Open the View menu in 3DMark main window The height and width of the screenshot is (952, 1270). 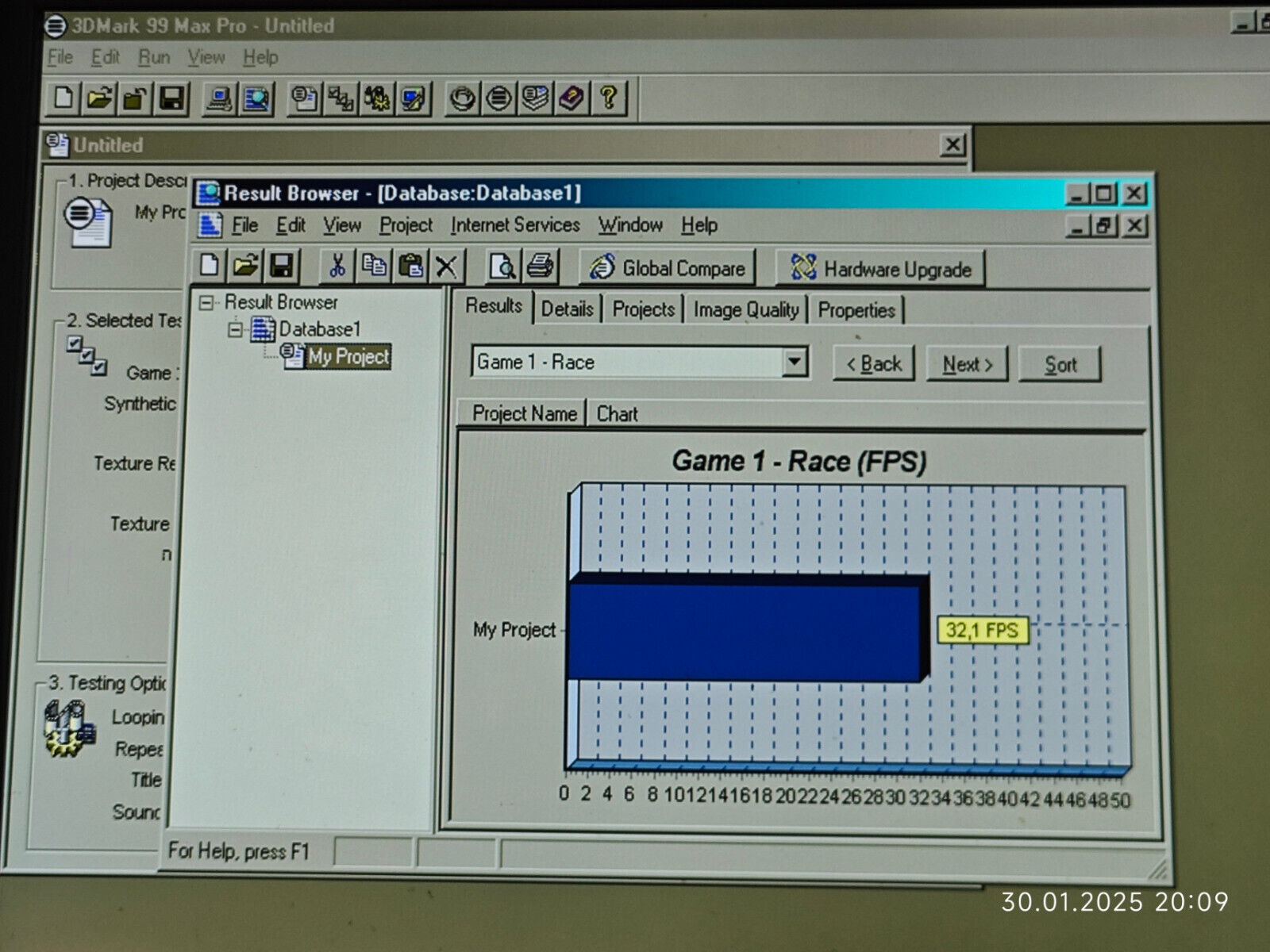click(206, 57)
